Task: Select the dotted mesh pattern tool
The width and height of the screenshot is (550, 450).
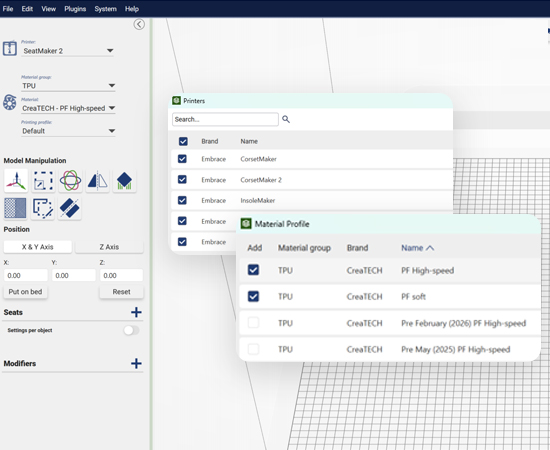Action: click(x=15, y=208)
